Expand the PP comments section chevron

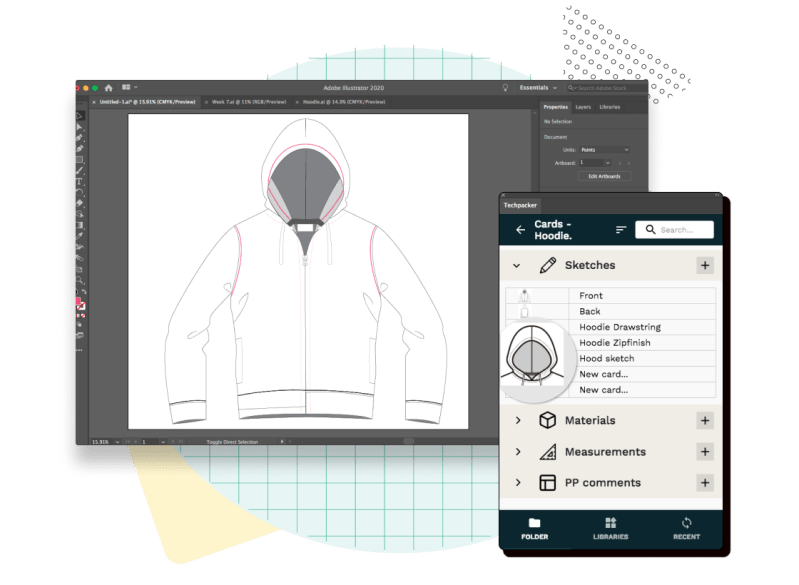click(x=518, y=483)
